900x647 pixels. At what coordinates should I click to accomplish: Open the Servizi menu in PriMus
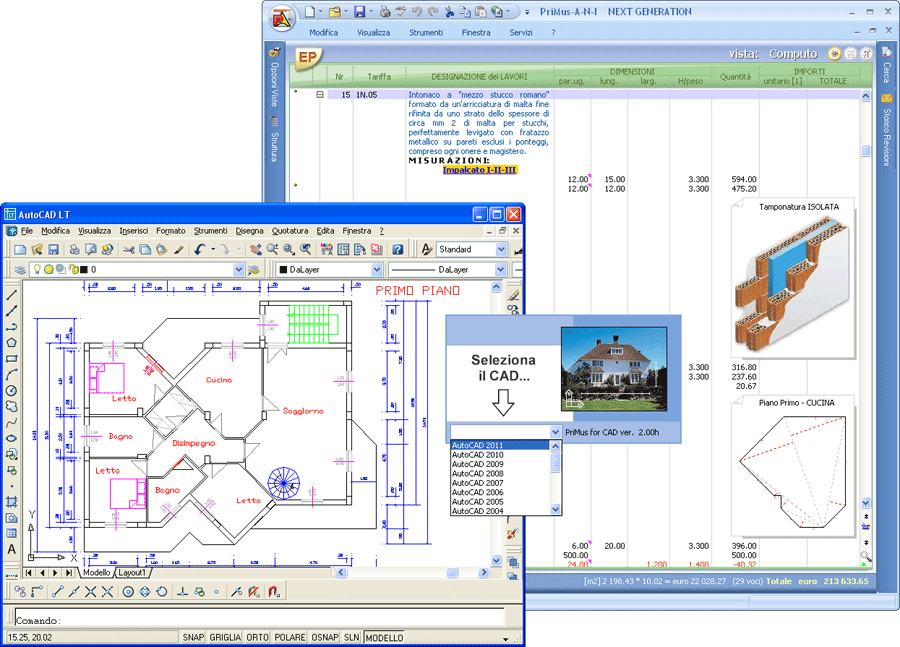(521, 33)
